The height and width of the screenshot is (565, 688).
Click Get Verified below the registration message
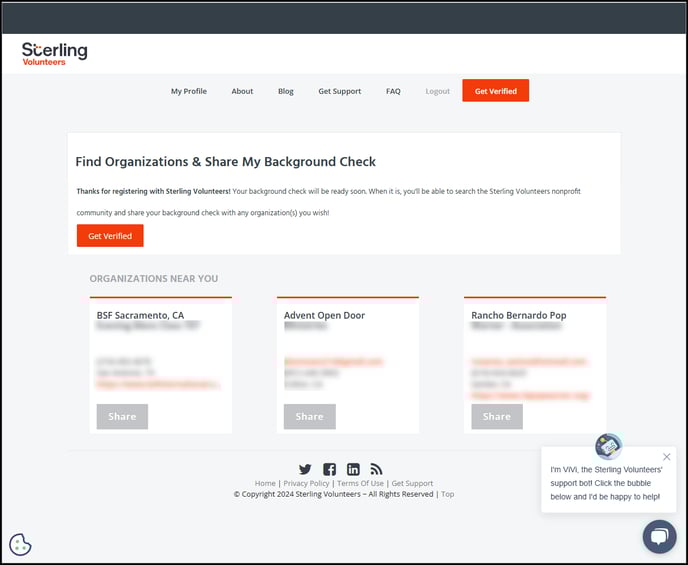[x=110, y=236]
